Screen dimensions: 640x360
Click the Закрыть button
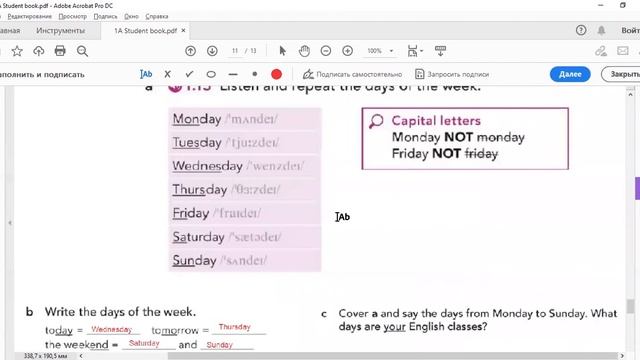[622, 74]
